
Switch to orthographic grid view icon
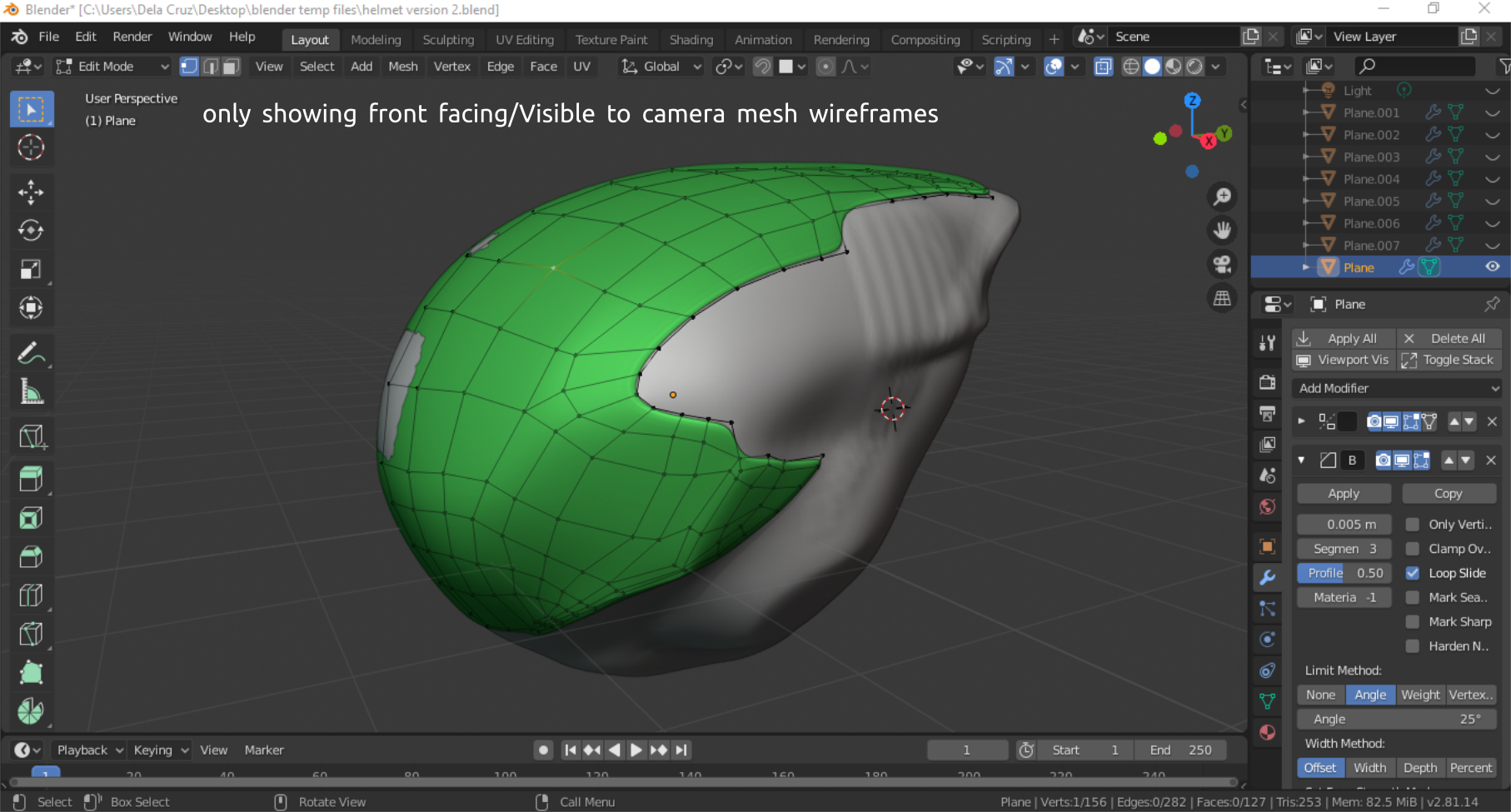click(x=1222, y=297)
